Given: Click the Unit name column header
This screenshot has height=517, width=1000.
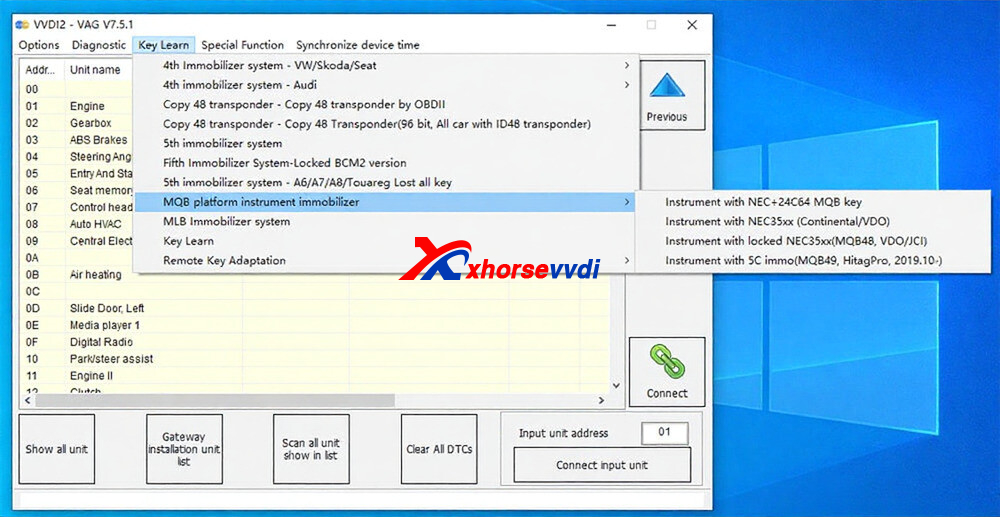Looking at the screenshot, I should point(95,69).
